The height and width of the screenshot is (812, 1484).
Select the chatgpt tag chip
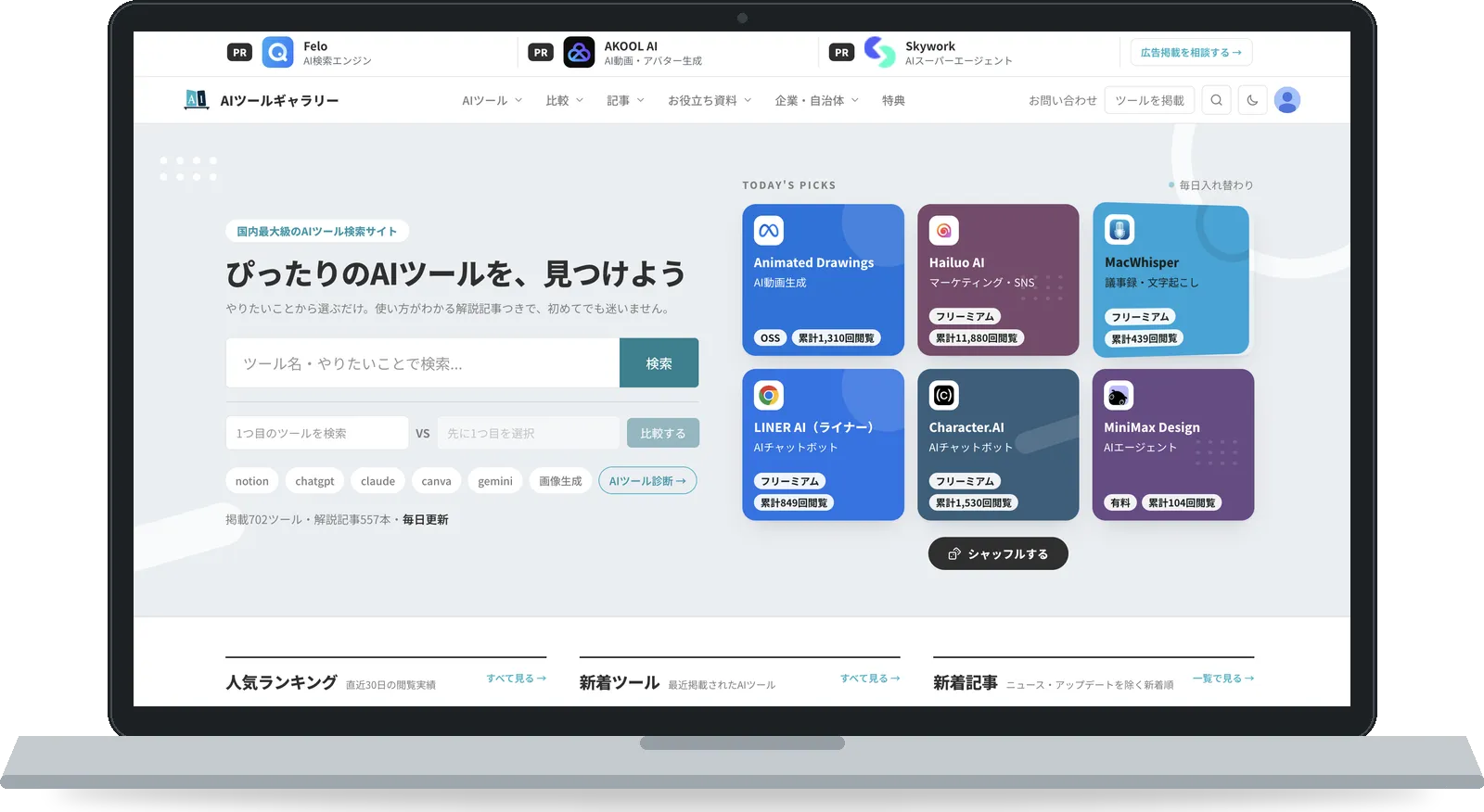[314, 481]
